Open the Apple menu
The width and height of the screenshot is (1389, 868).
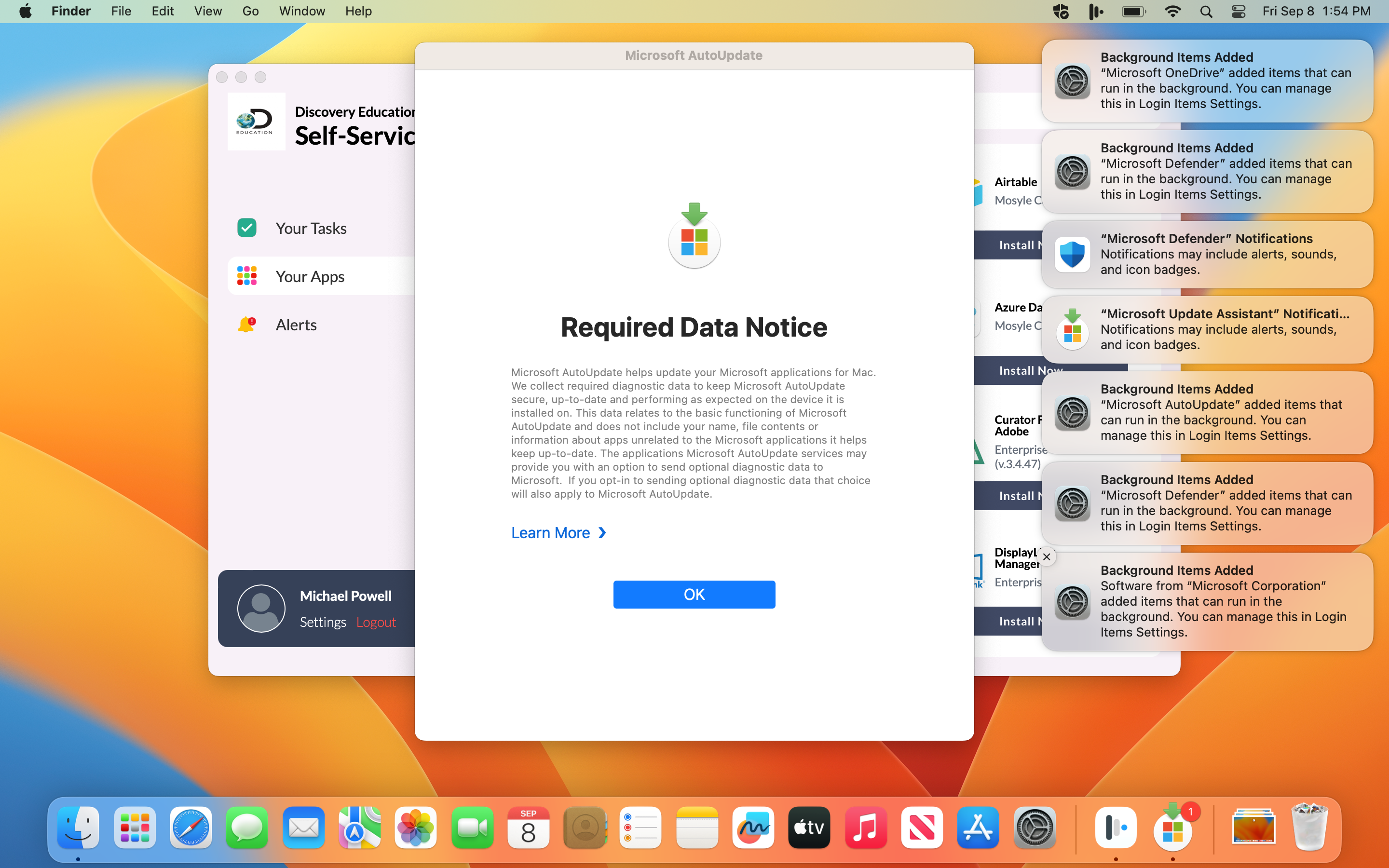pyautogui.click(x=25, y=12)
